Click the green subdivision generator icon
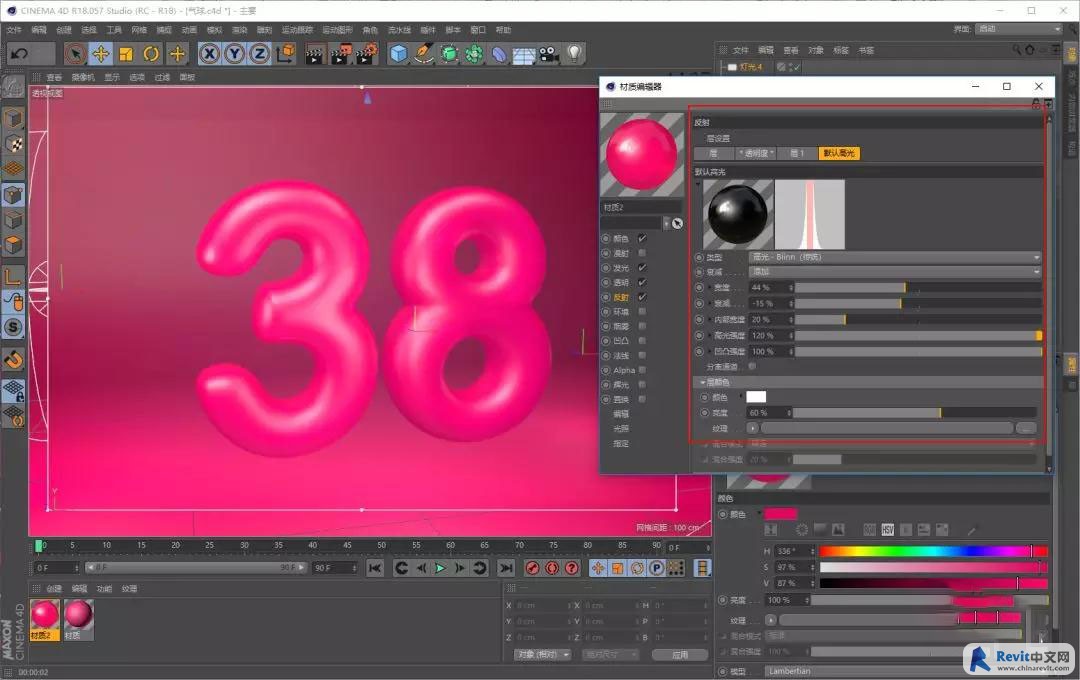The width and height of the screenshot is (1080, 680). (449, 53)
